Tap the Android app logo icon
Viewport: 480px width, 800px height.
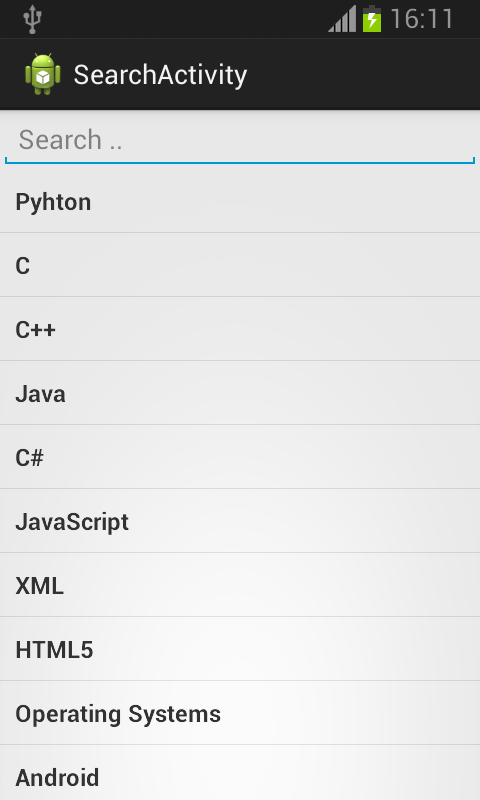click(x=43, y=74)
